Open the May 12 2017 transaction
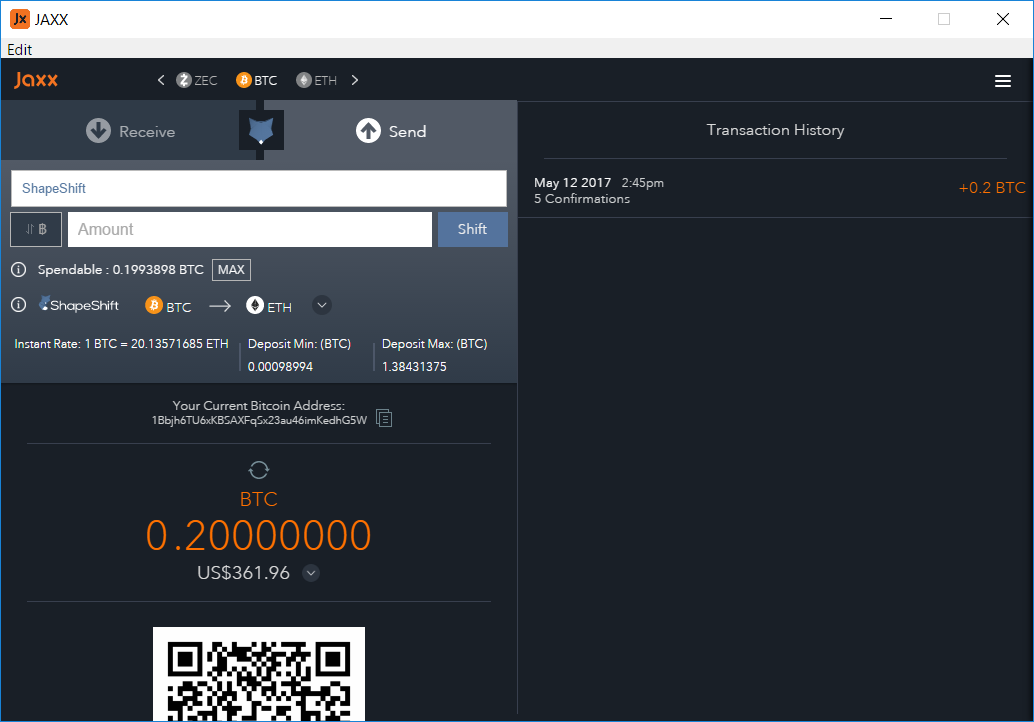The width and height of the screenshot is (1034, 722). click(x=776, y=190)
